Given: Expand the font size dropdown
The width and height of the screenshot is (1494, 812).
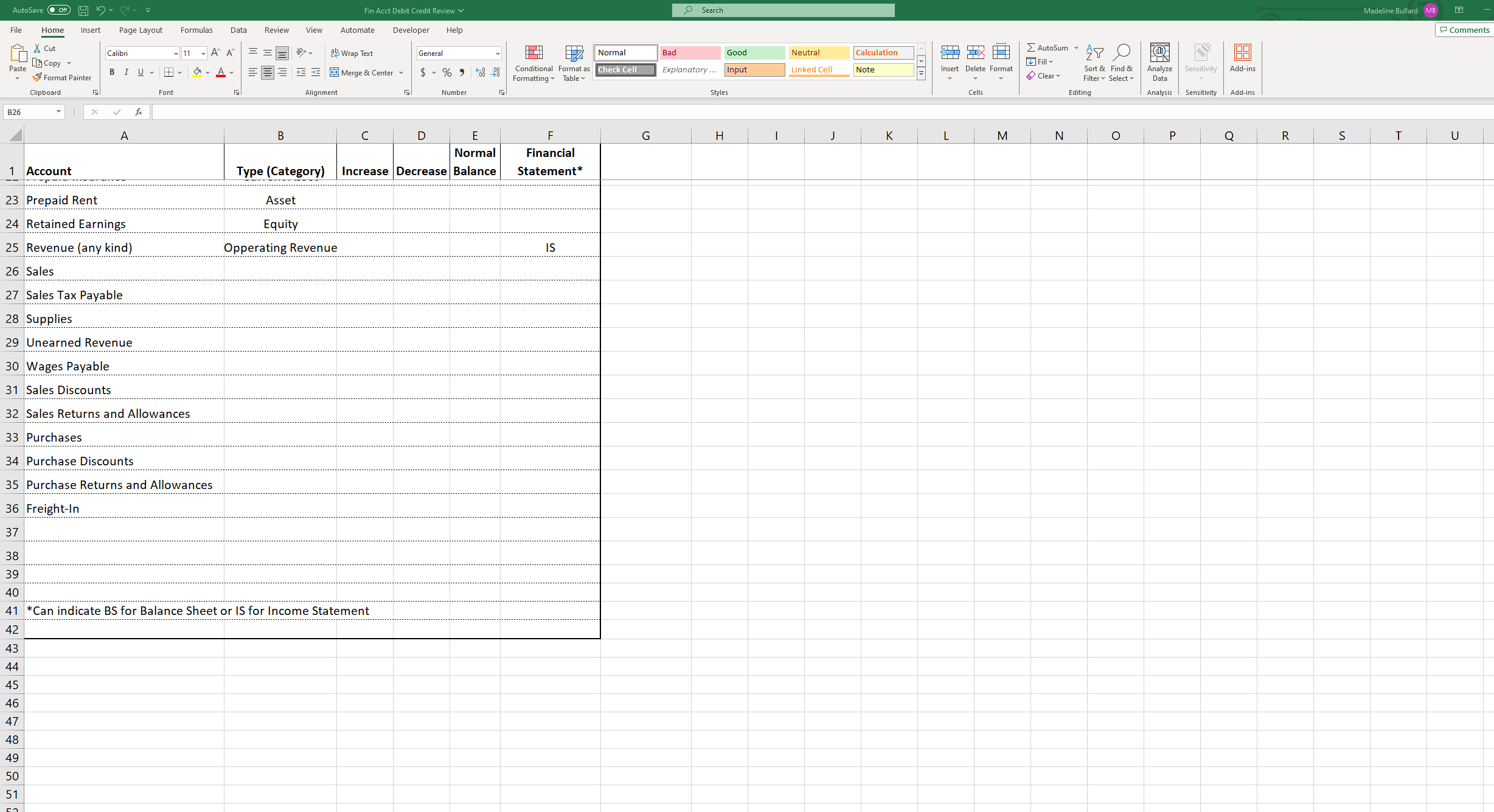Looking at the screenshot, I should (x=203, y=54).
